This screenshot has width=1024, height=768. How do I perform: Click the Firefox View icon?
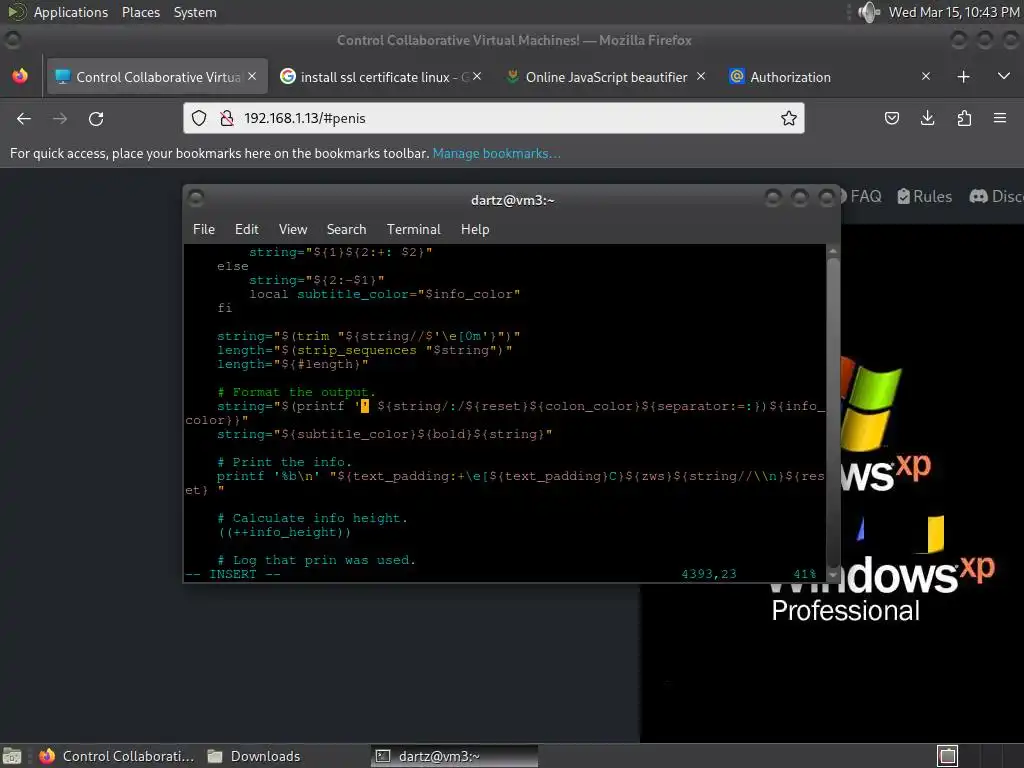(x=20, y=76)
